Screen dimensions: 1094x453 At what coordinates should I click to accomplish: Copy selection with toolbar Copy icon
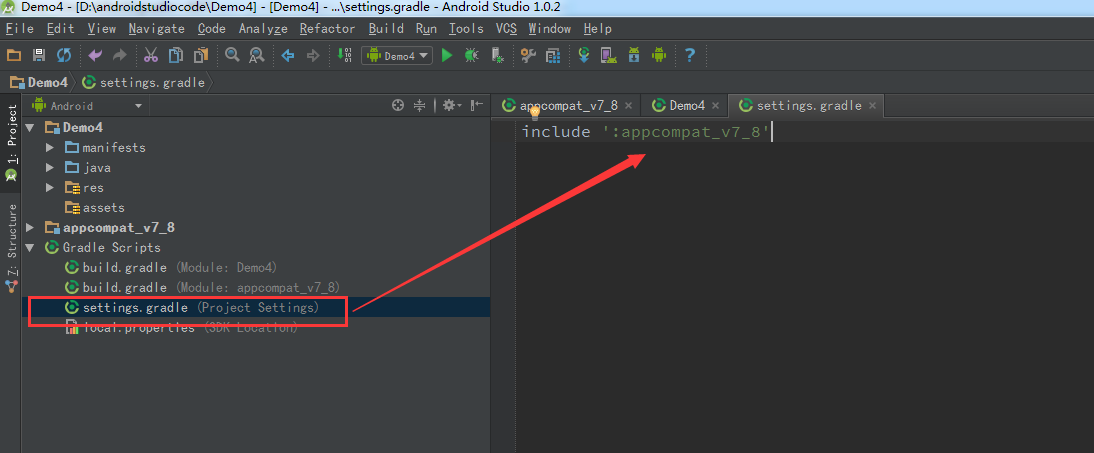tap(176, 55)
